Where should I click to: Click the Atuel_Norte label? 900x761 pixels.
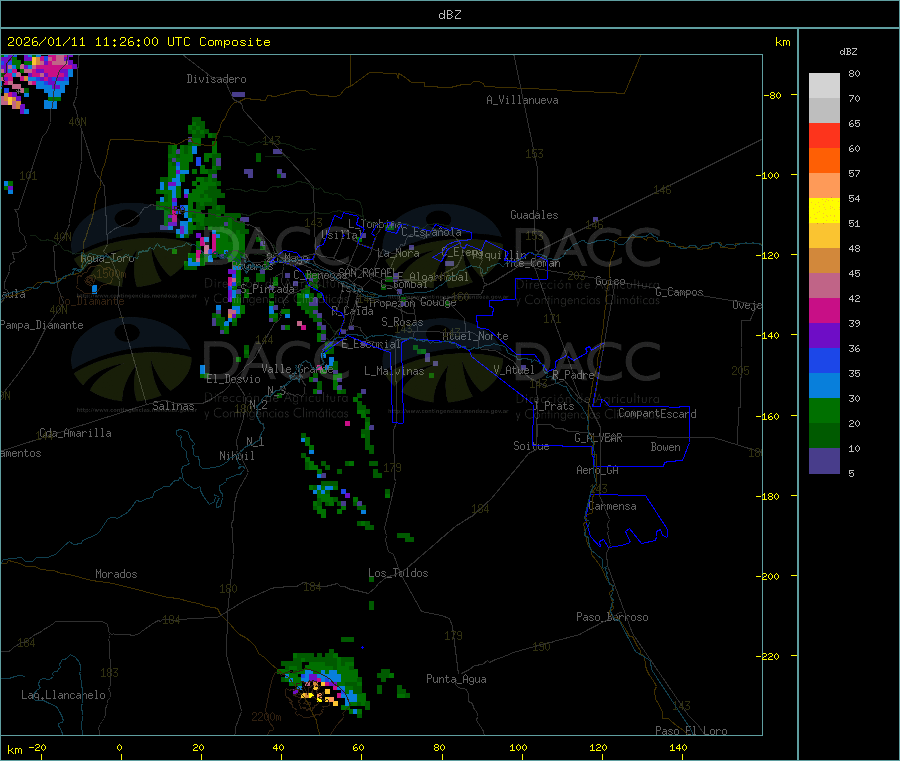click(475, 336)
